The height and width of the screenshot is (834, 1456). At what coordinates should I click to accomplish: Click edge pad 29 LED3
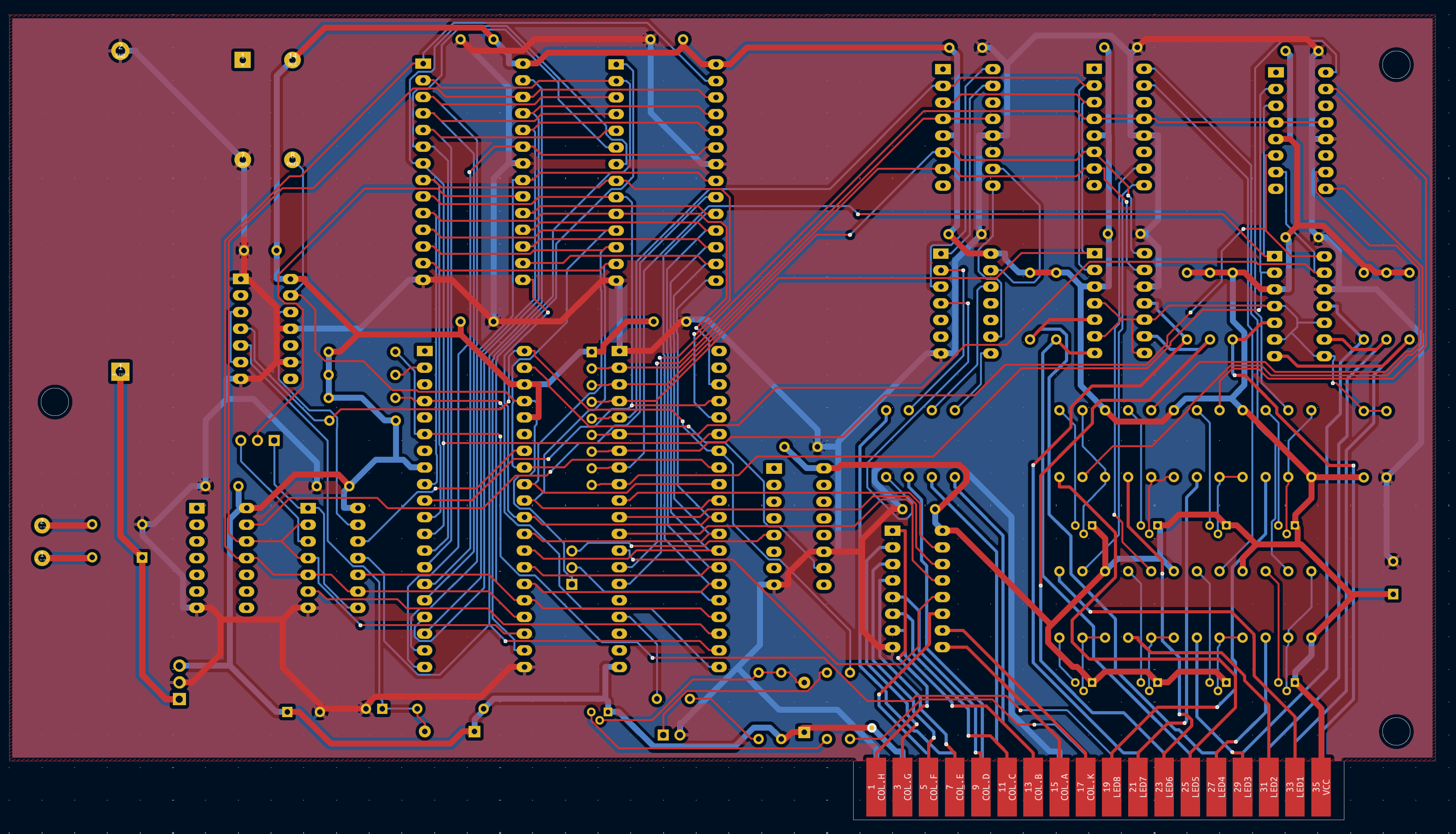point(1243,787)
